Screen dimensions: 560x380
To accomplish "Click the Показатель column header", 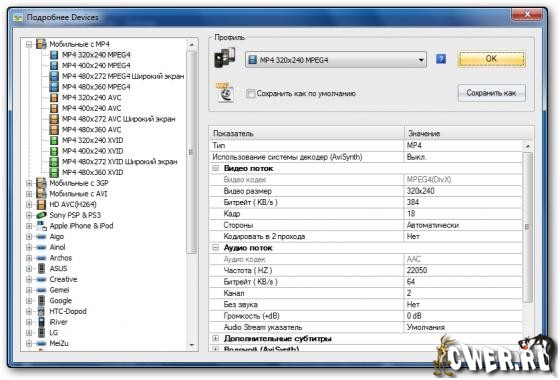I will pos(307,133).
